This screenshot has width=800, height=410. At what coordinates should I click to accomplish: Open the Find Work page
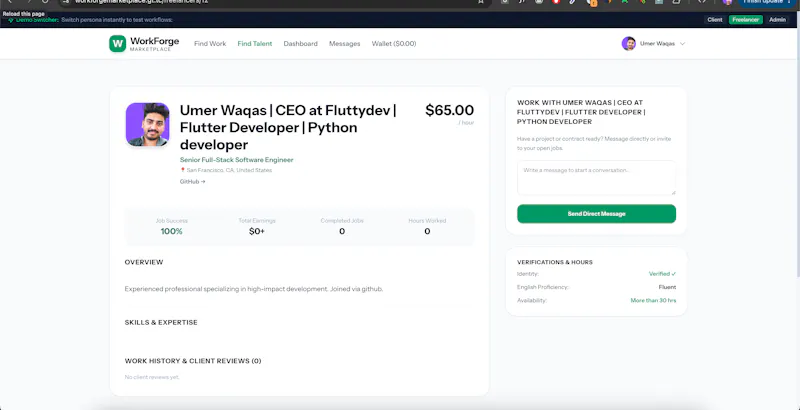click(210, 44)
